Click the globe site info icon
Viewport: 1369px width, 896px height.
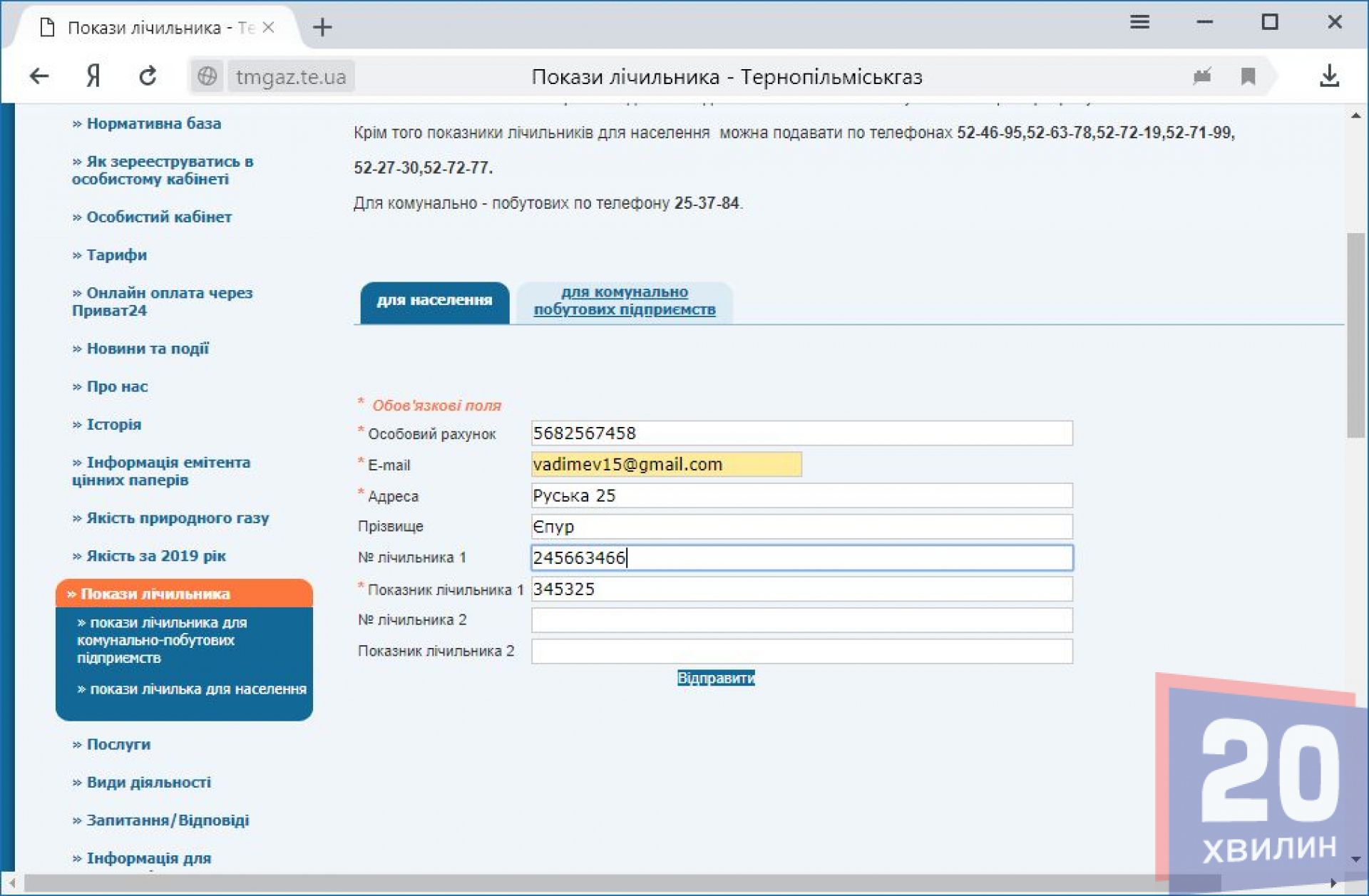[x=207, y=76]
